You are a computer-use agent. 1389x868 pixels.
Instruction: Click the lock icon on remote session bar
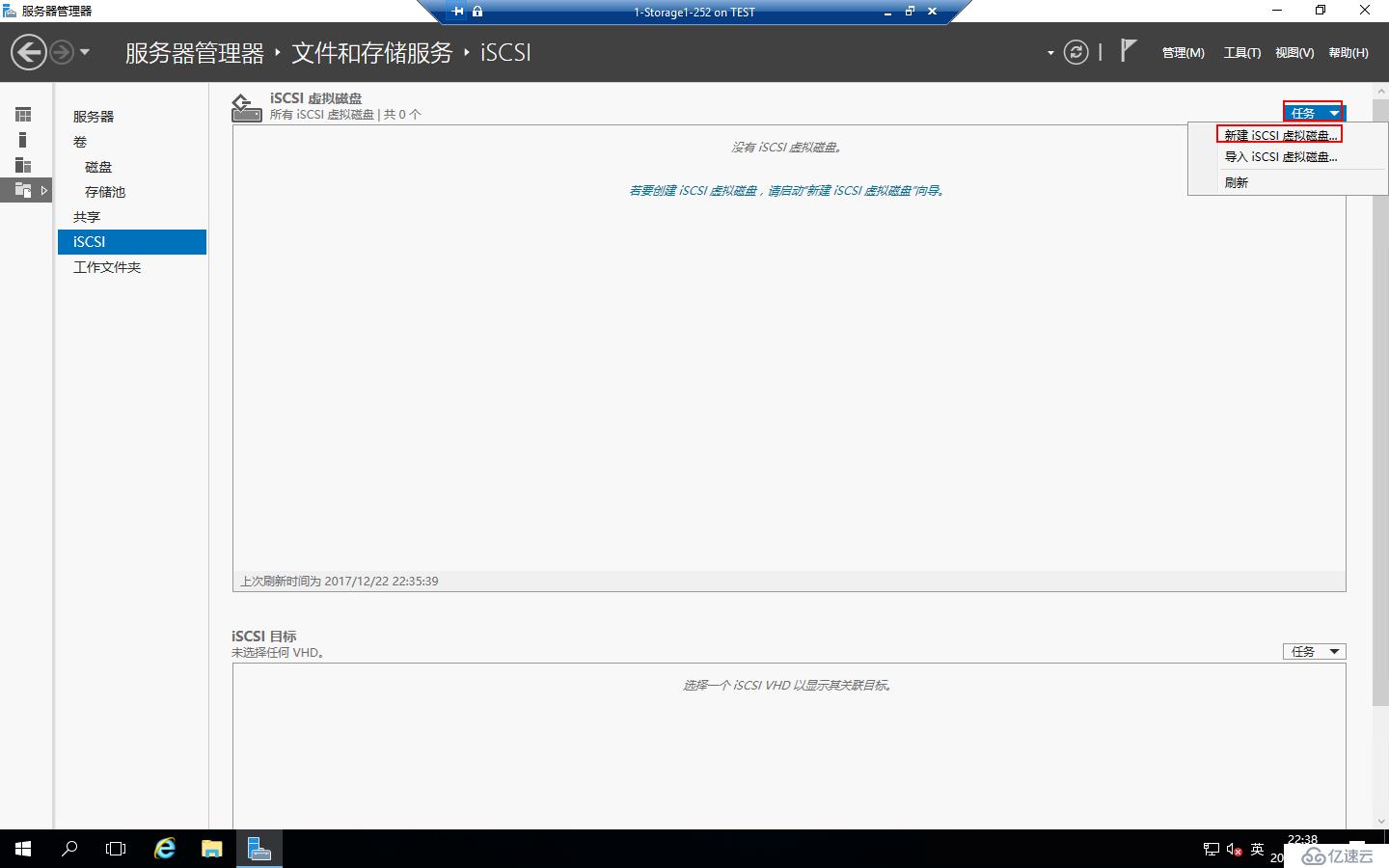477,12
